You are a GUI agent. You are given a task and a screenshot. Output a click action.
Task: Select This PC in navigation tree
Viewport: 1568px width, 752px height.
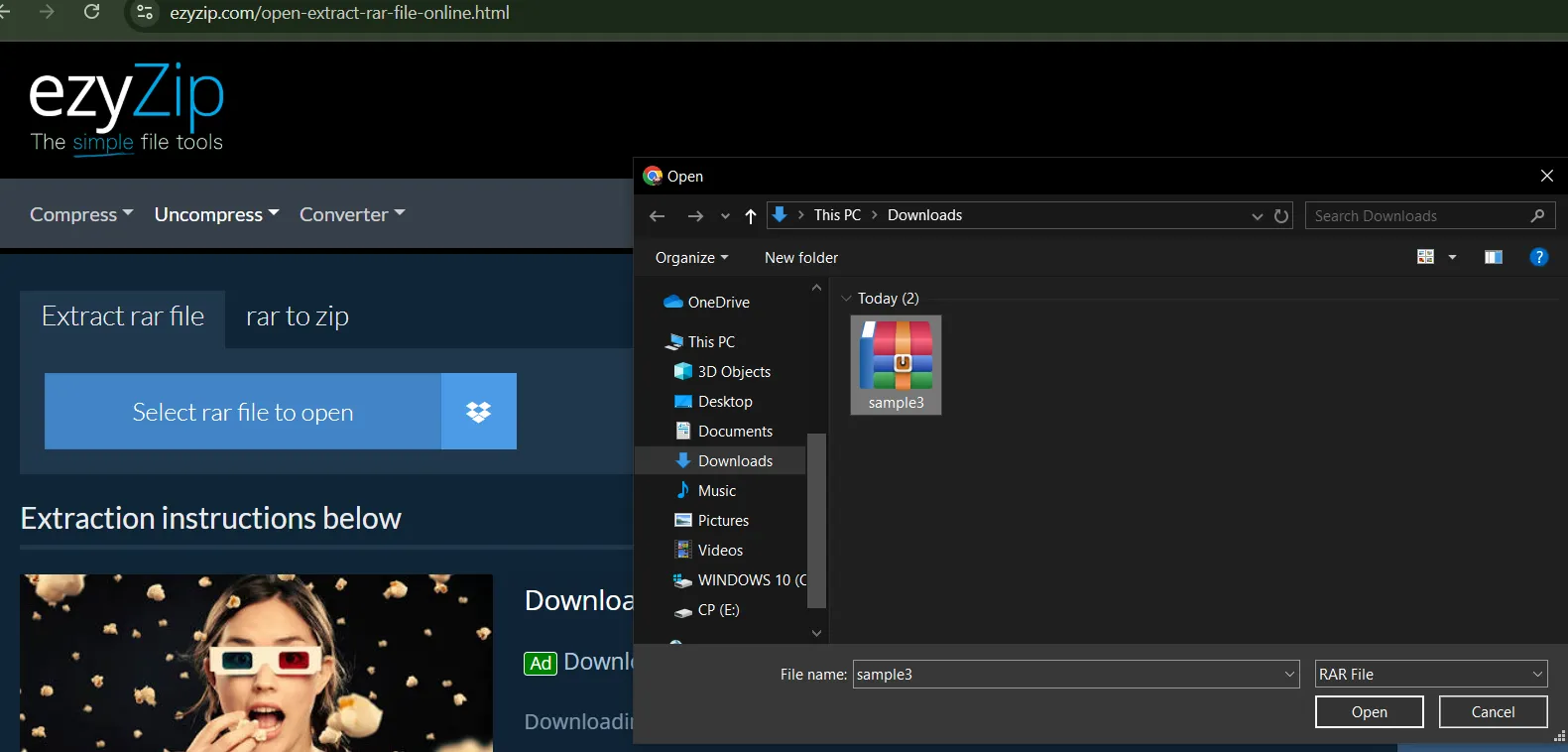pos(700,341)
